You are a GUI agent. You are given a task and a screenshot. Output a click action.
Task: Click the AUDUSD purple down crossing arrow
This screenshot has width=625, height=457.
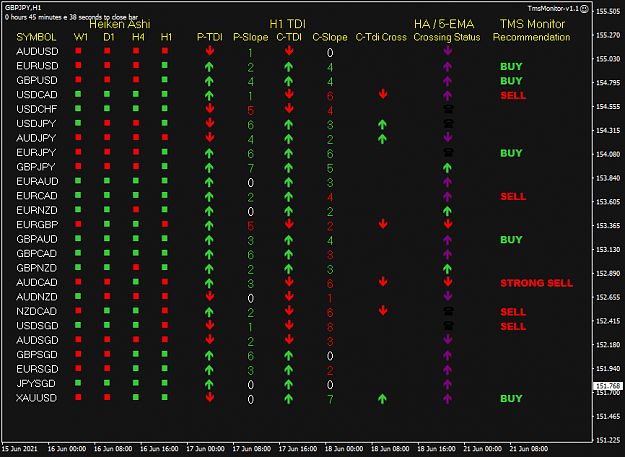point(448,51)
